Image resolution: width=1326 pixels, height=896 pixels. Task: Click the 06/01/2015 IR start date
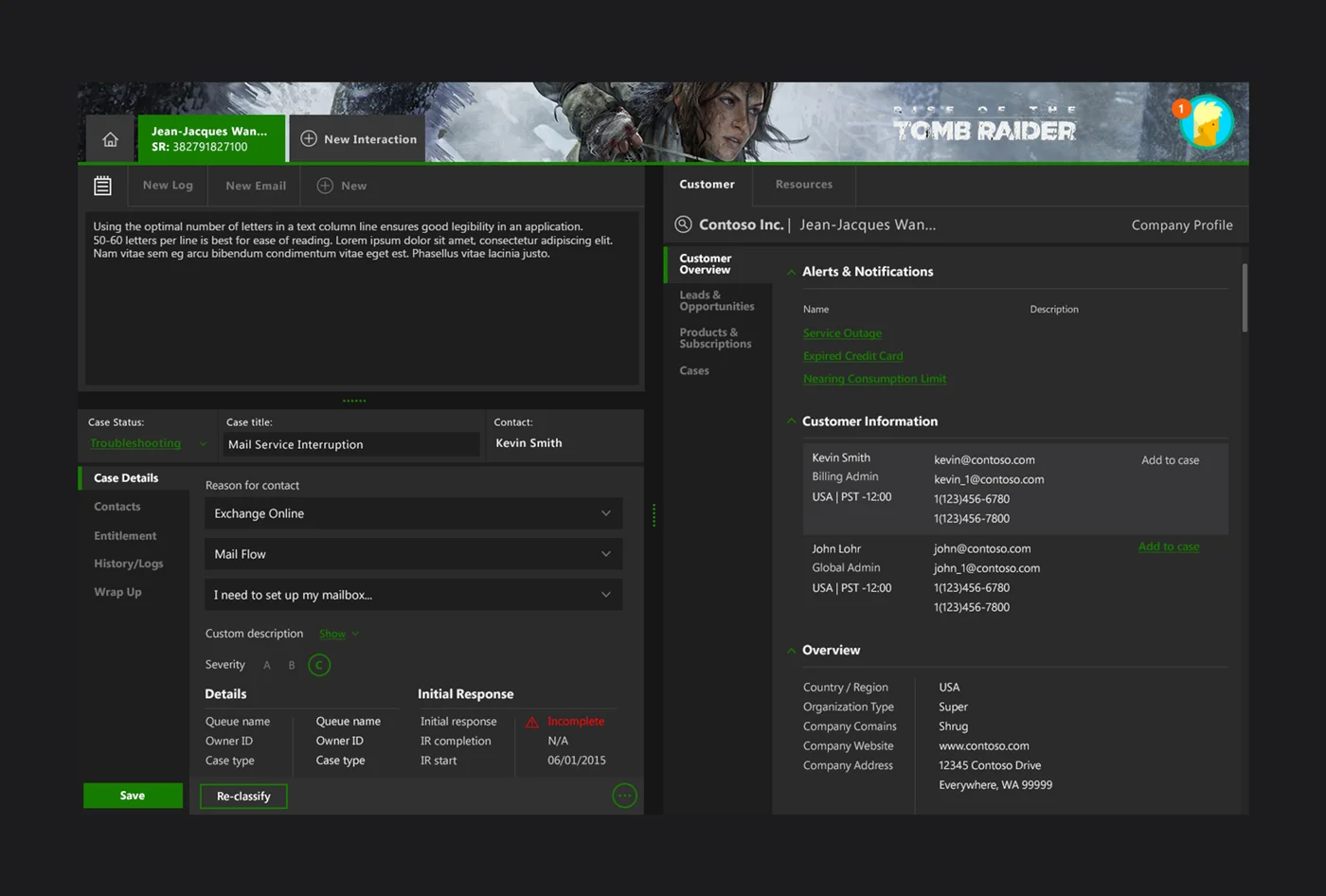(577, 761)
